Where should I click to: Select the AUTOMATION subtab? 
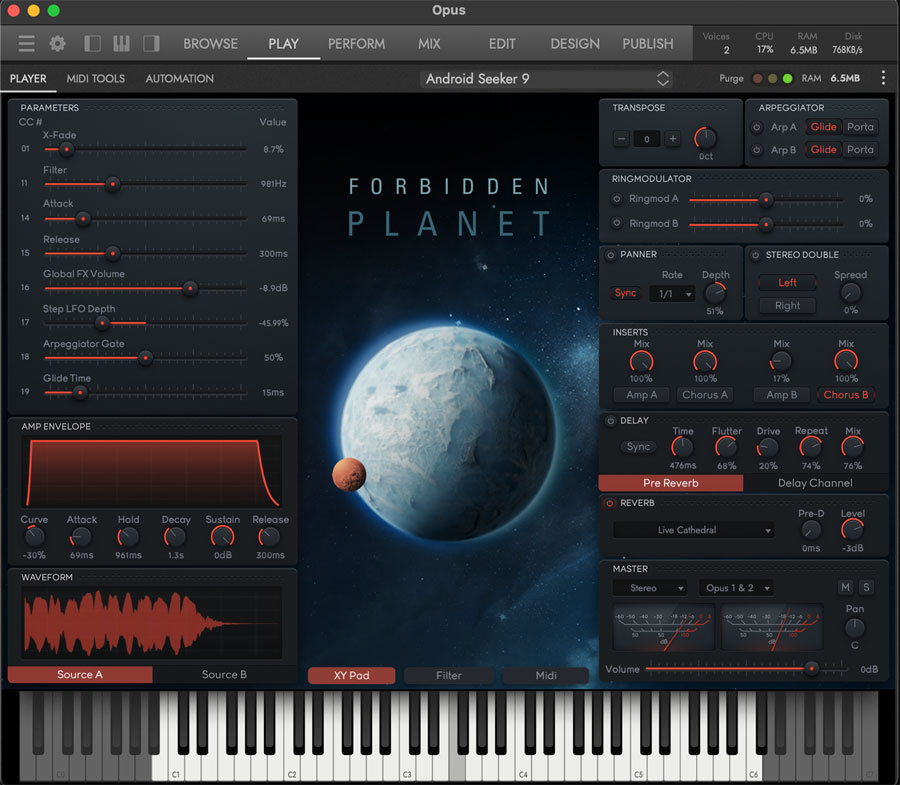180,79
